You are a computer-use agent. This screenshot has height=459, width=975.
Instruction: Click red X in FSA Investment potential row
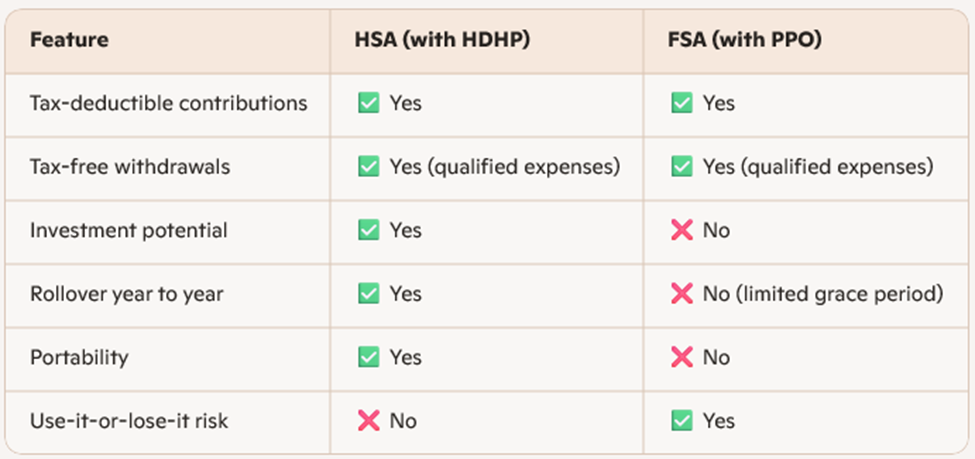[682, 230]
